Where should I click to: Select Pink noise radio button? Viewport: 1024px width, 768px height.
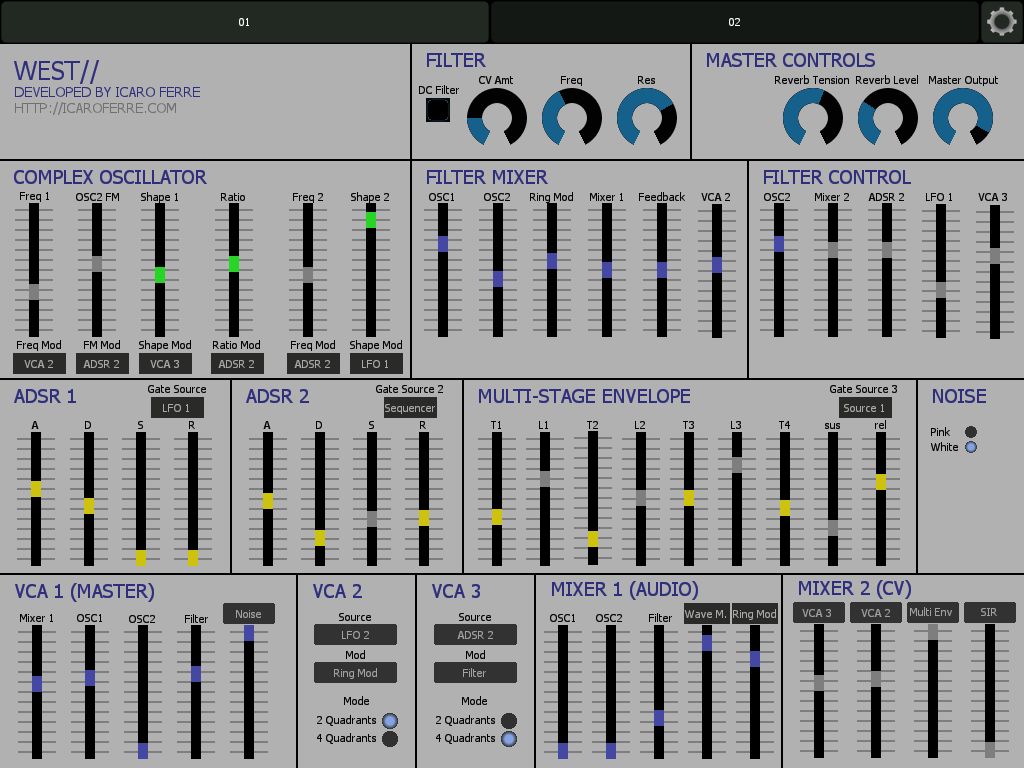click(971, 432)
